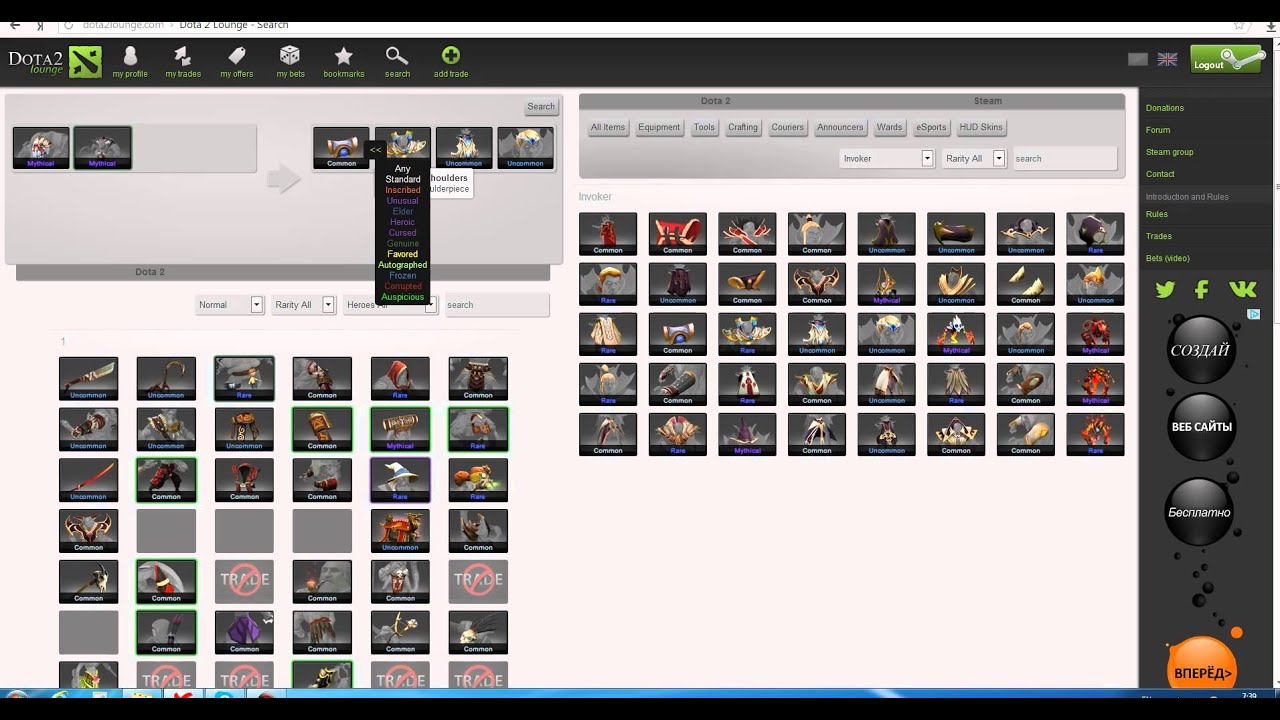Open the Bets (video) link

1168,258
